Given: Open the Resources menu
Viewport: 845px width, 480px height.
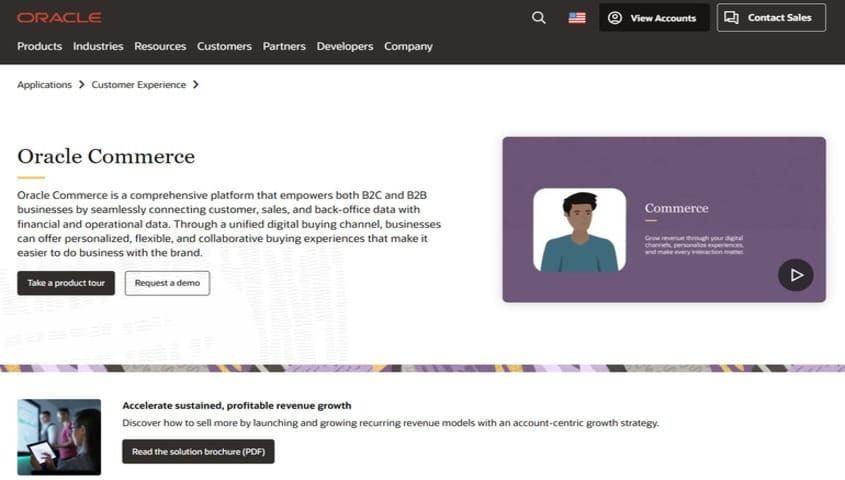Looking at the screenshot, I should point(160,46).
